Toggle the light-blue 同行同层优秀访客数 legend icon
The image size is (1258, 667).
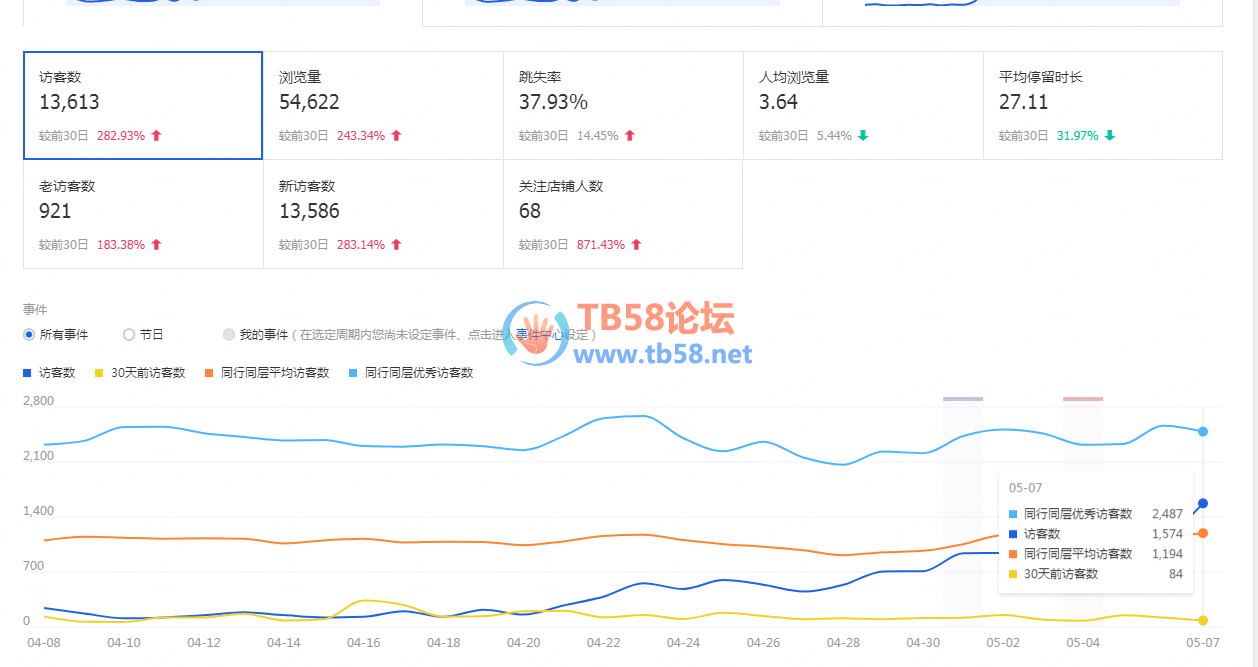coord(353,373)
